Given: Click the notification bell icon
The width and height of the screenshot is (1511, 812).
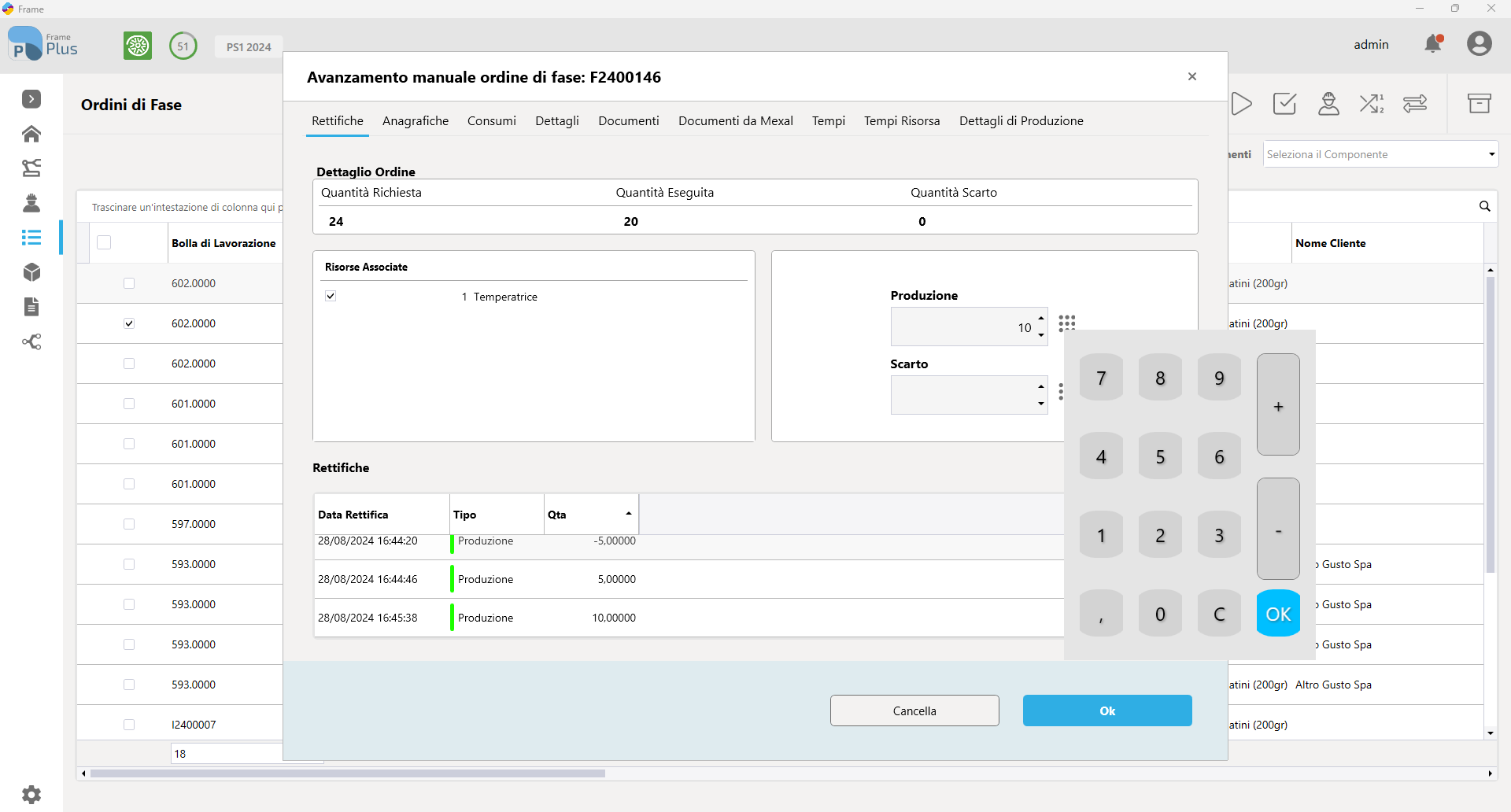Looking at the screenshot, I should (x=1433, y=44).
